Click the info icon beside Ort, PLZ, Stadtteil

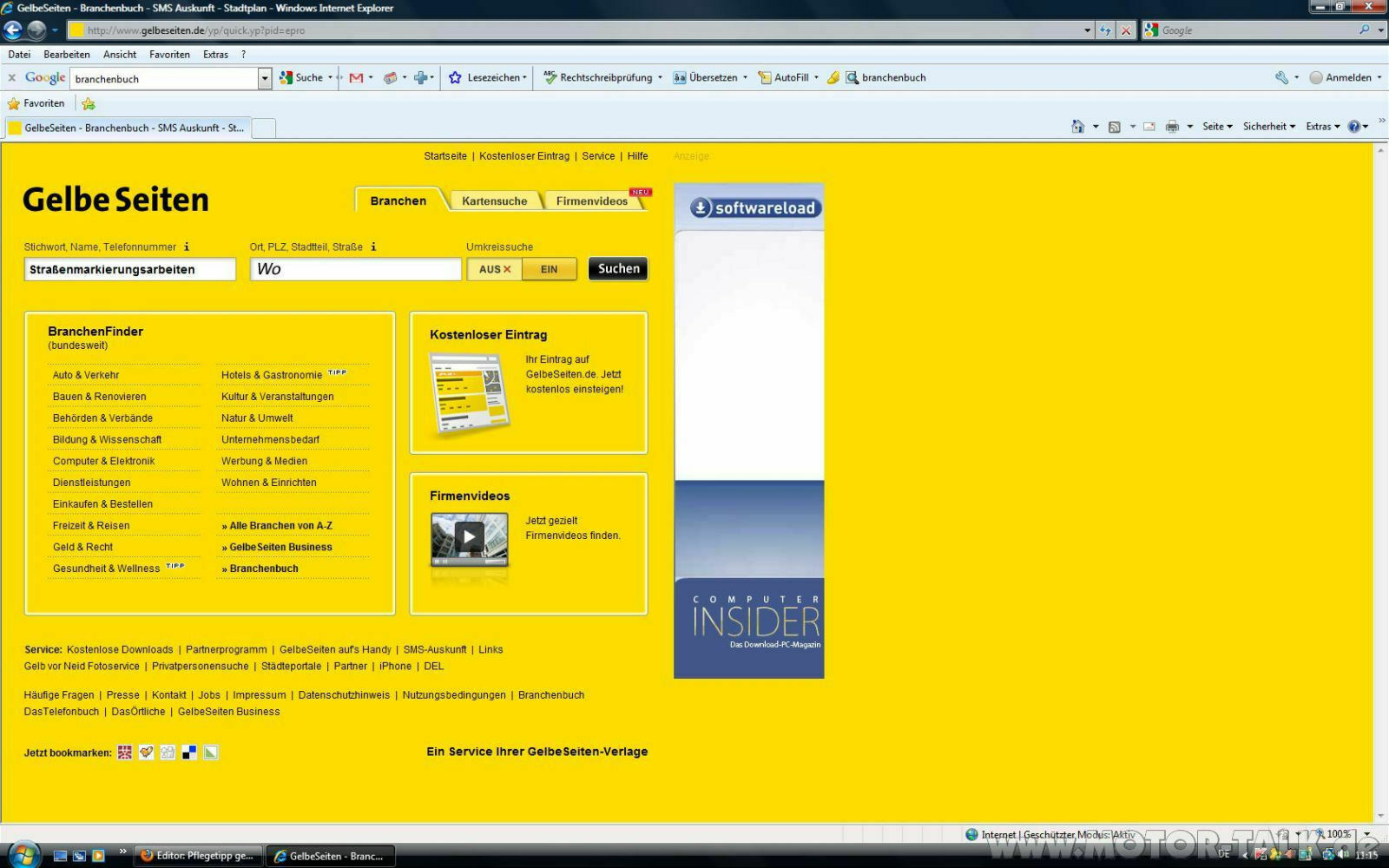pyautogui.click(x=373, y=247)
